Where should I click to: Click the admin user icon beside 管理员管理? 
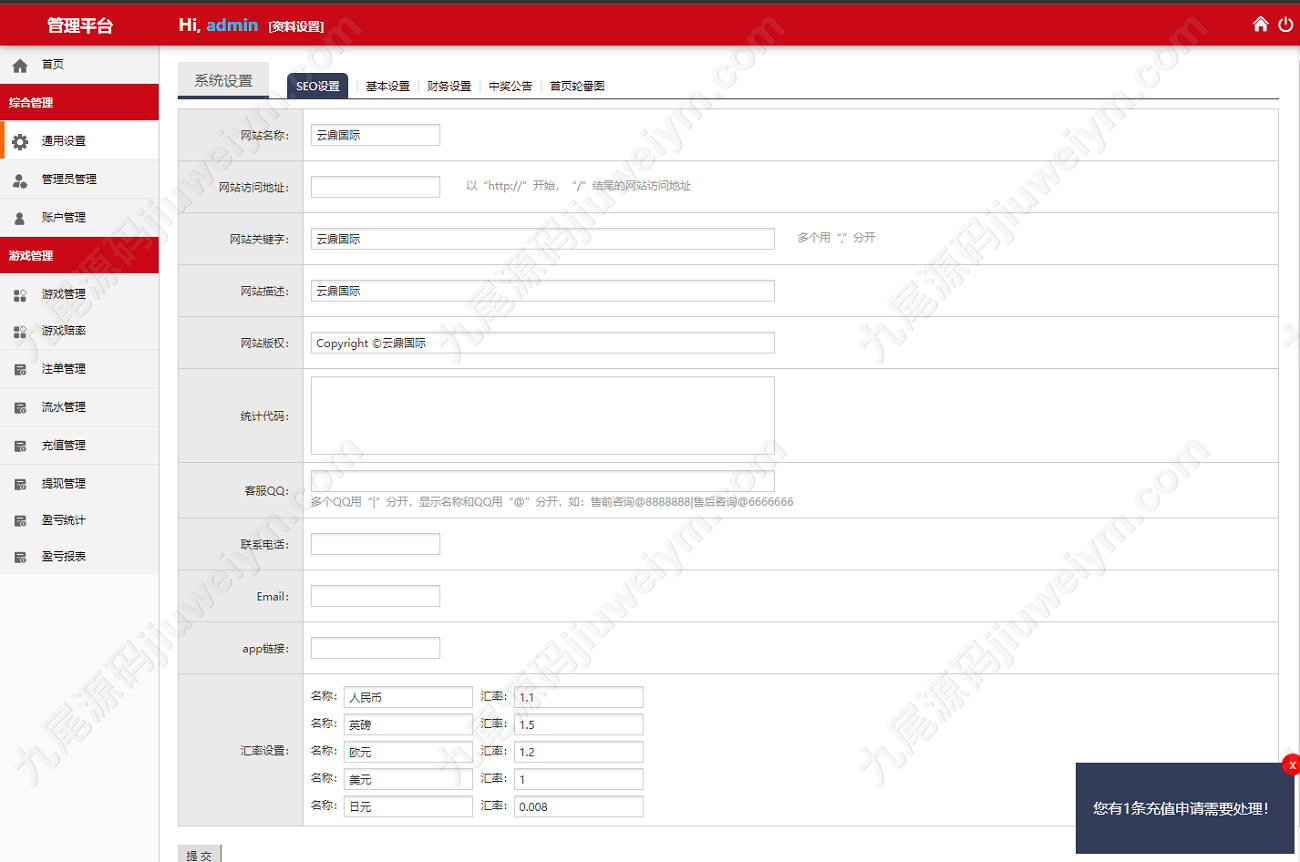click(20, 180)
